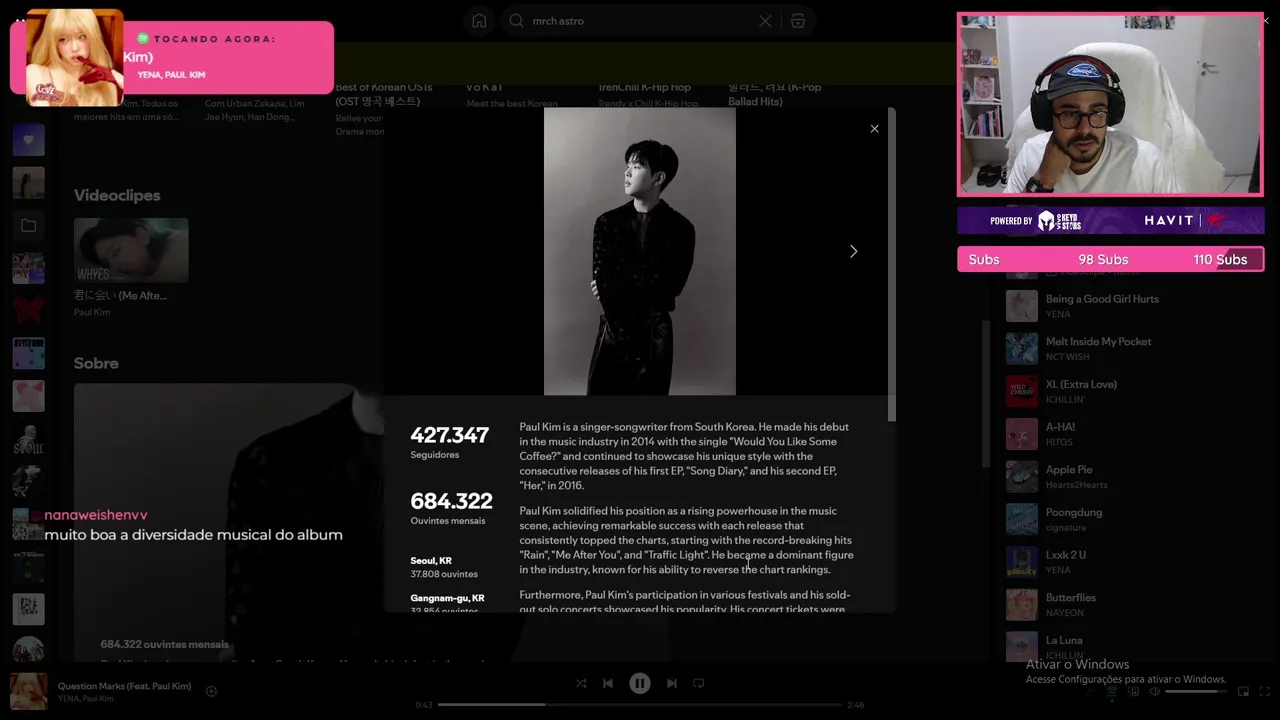Viewport: 1280px width, 720px height.
Task: Add Question Marks to Liked Songs
Action: (211, 691)
